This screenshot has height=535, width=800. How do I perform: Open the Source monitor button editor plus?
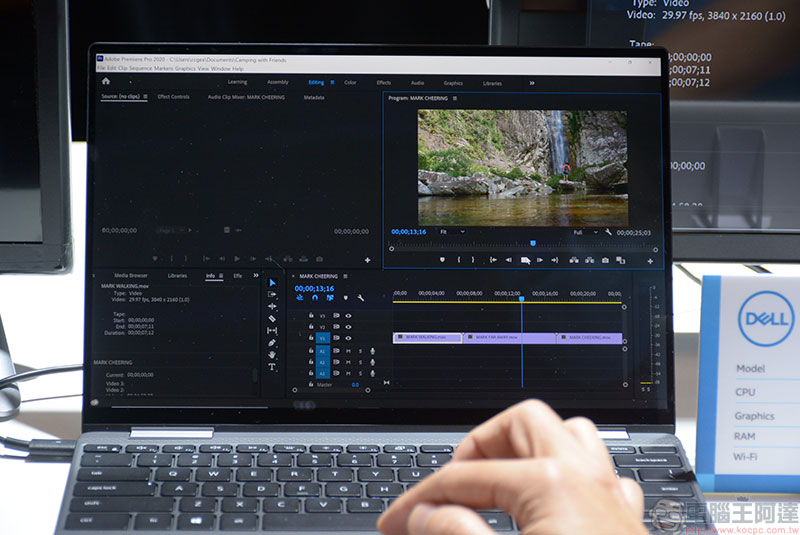tap(367, 260)
